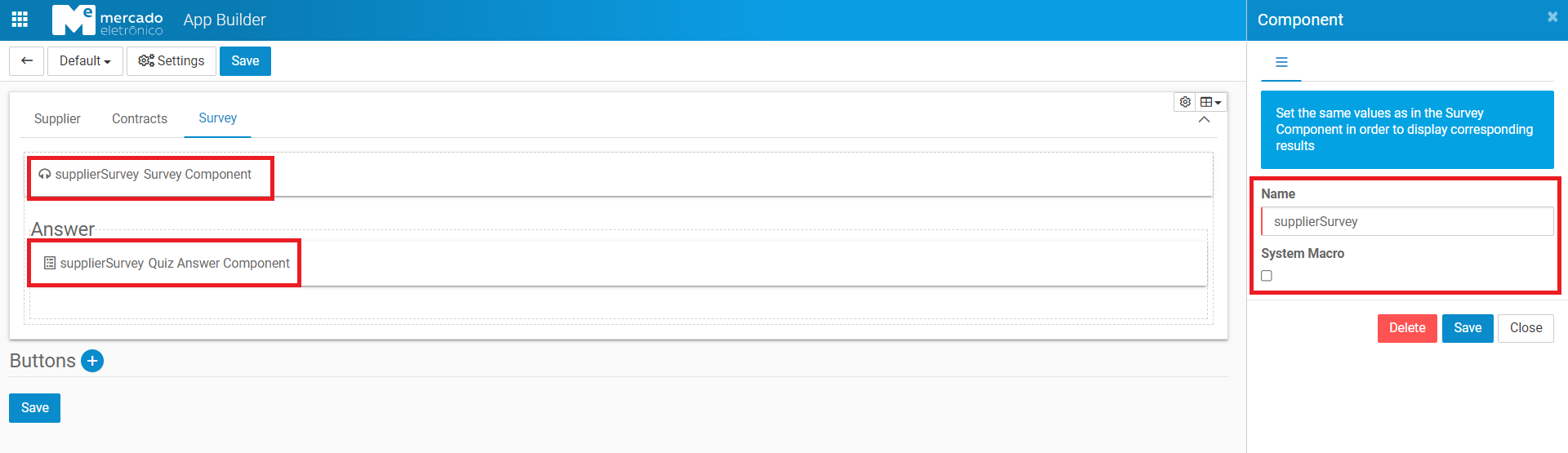
Task: Click the Name input field
Action: coord(1407,221)
